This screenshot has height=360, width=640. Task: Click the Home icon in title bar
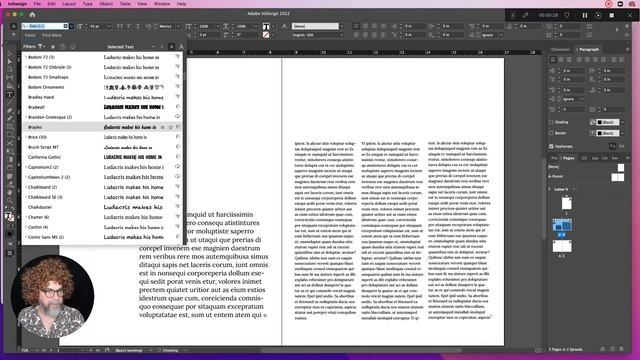point(32,15)
